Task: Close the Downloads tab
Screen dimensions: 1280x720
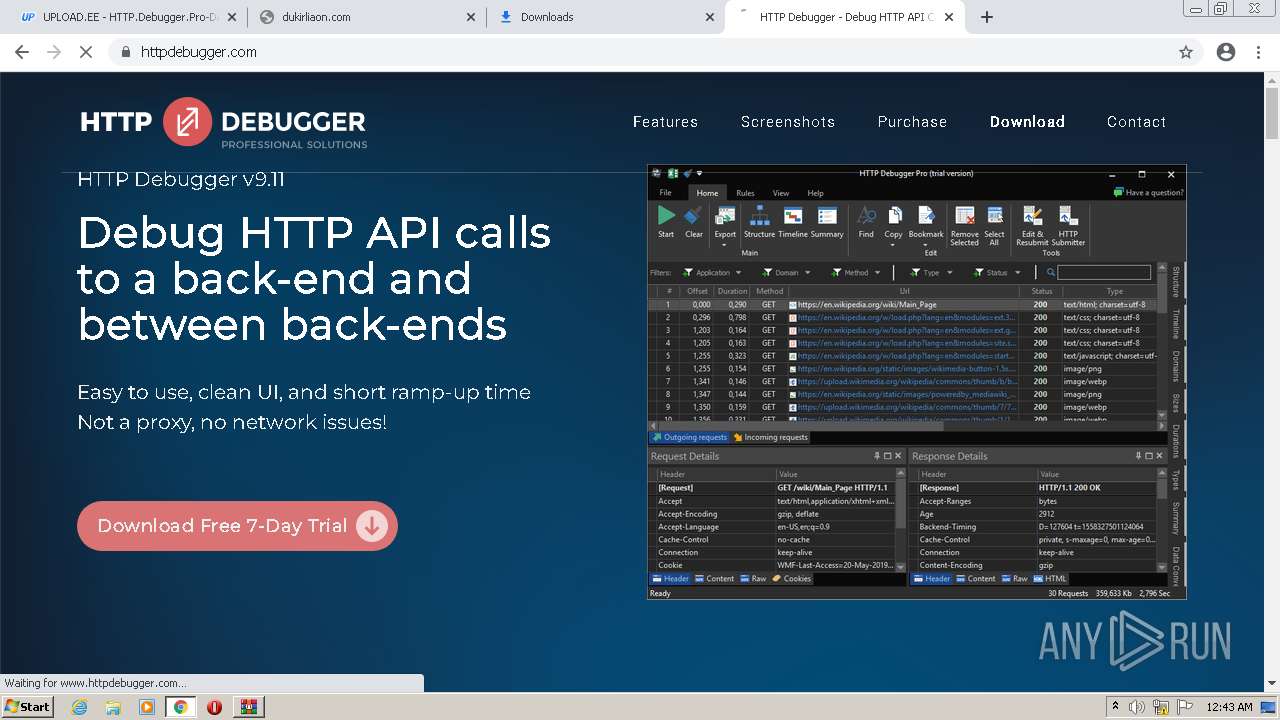Action: [710, 17]
